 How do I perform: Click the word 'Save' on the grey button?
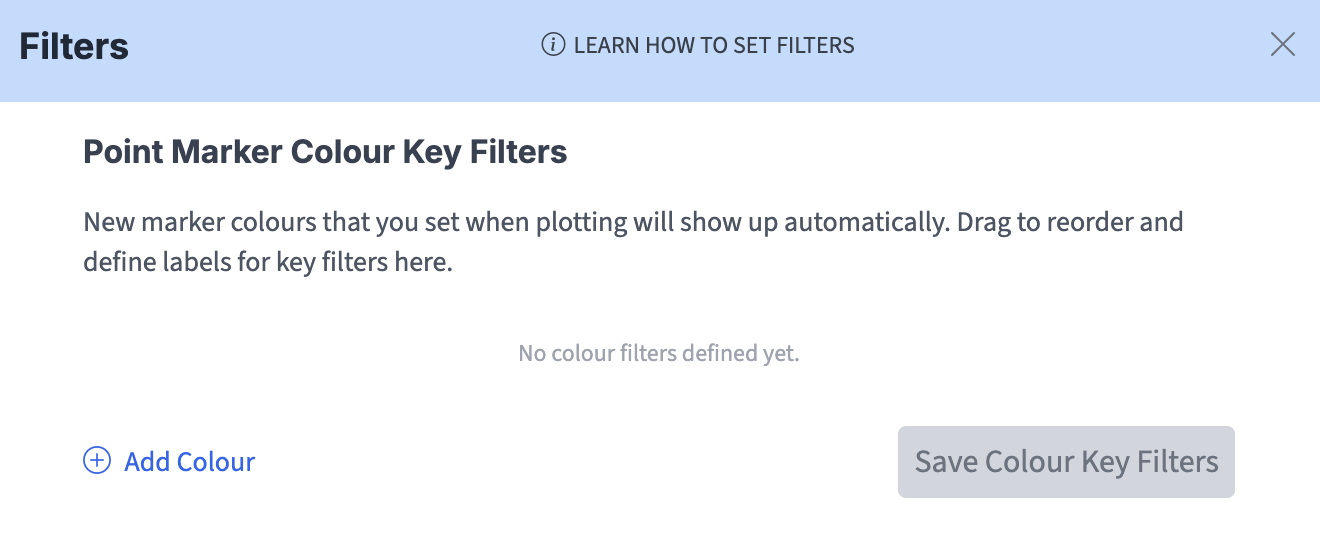(x=946, y=461)
